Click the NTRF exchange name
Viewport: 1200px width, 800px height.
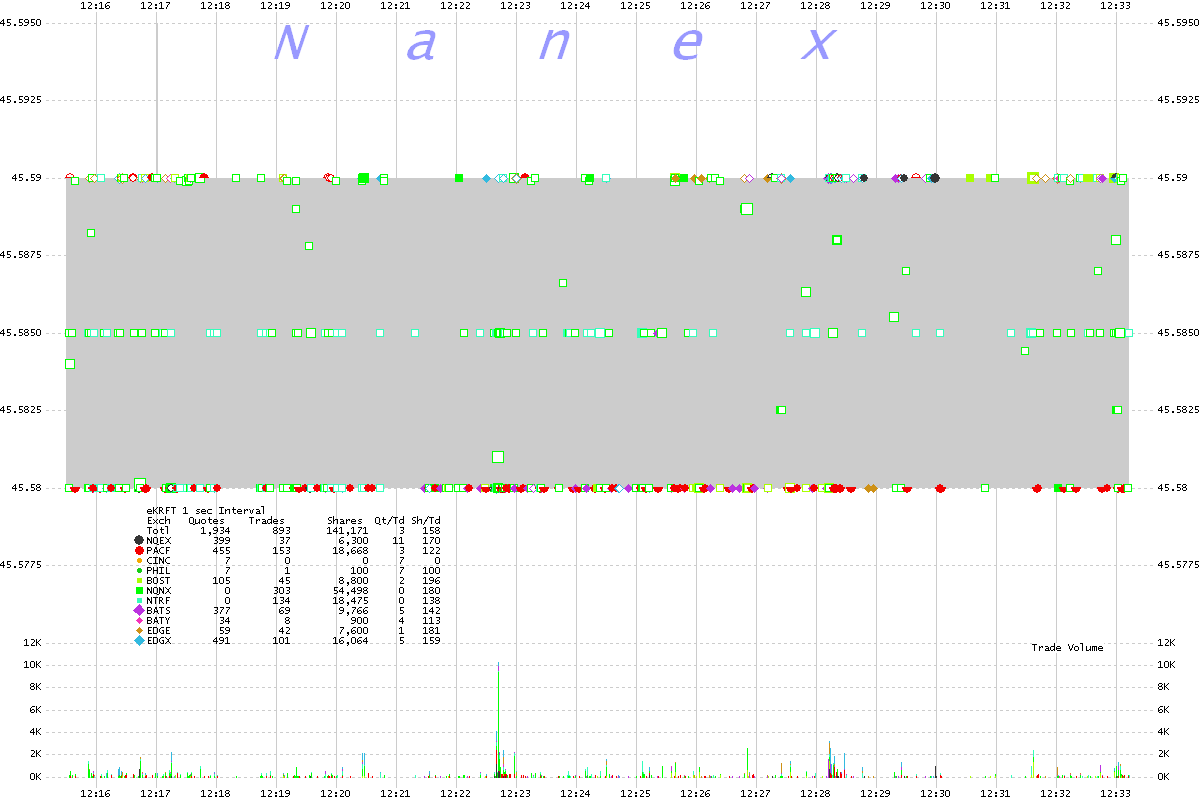[158, 601]
